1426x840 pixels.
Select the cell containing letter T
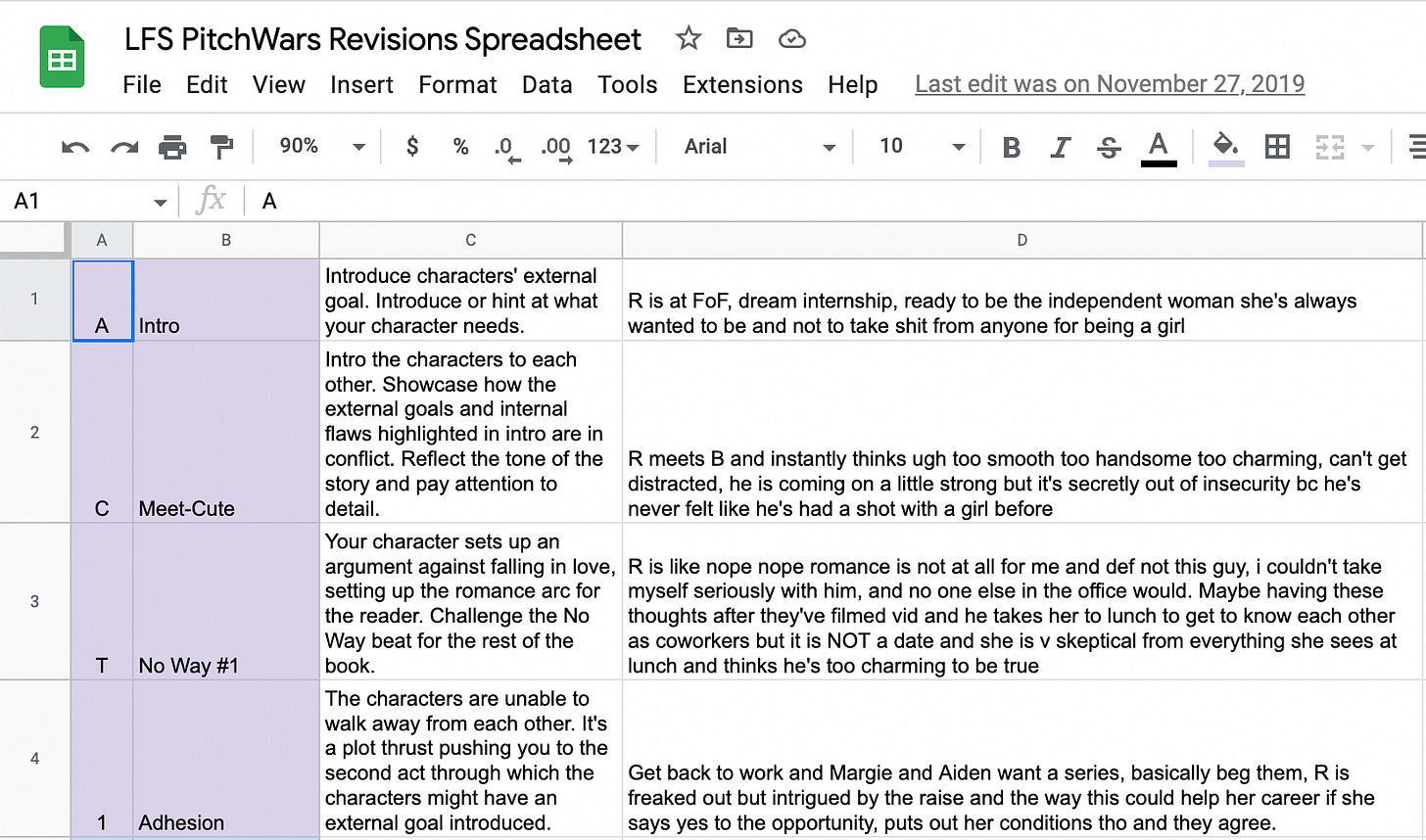click(102, 601)
